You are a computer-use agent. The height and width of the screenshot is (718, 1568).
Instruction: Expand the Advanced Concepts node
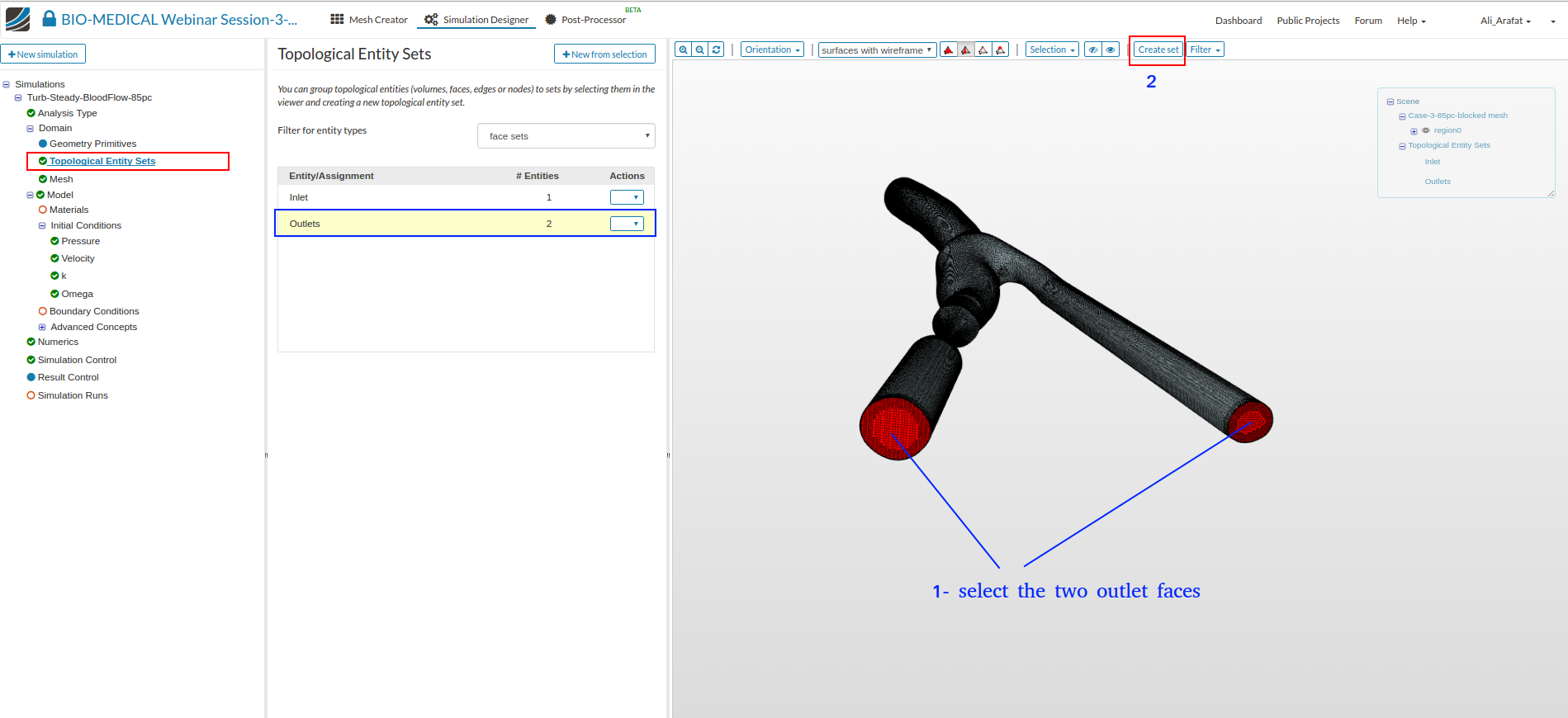[x=42, y=327]
